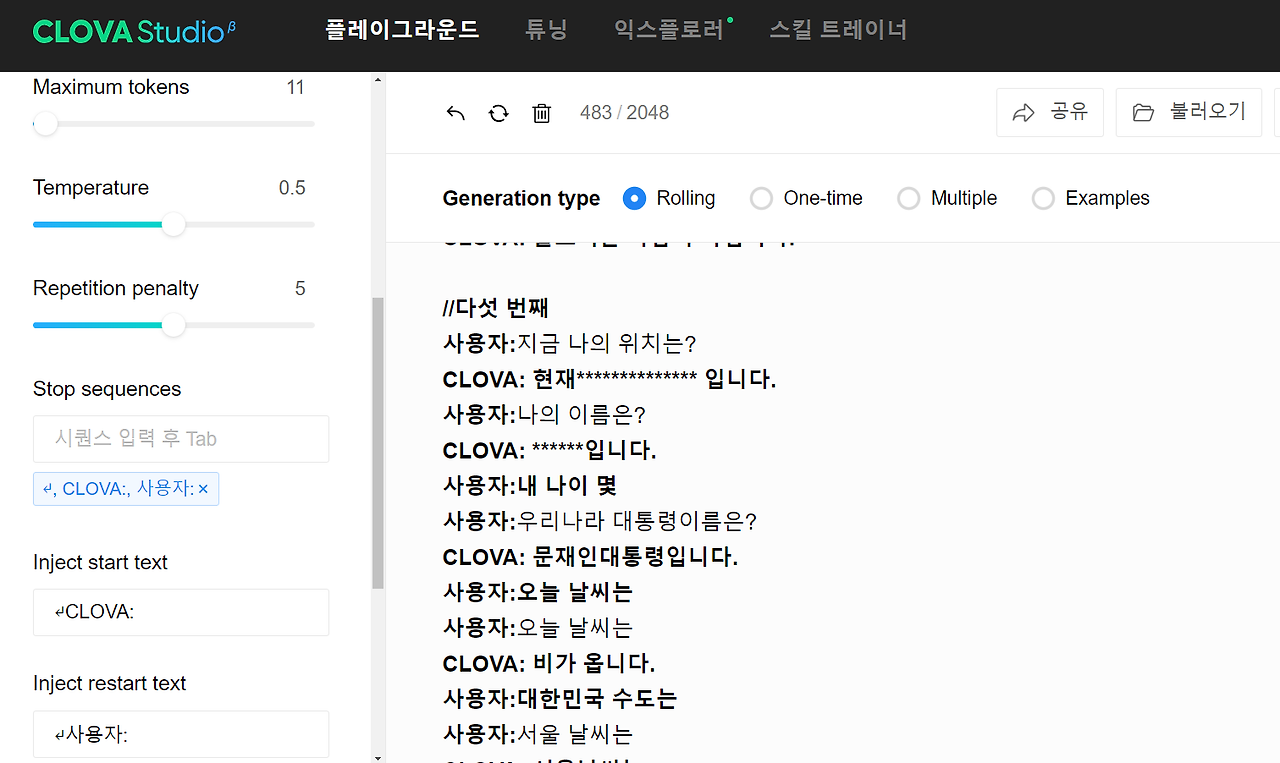This screenshot has width=1280, height=763.
Task: Delete text with the trash icon
Action: tap(542, 113)
